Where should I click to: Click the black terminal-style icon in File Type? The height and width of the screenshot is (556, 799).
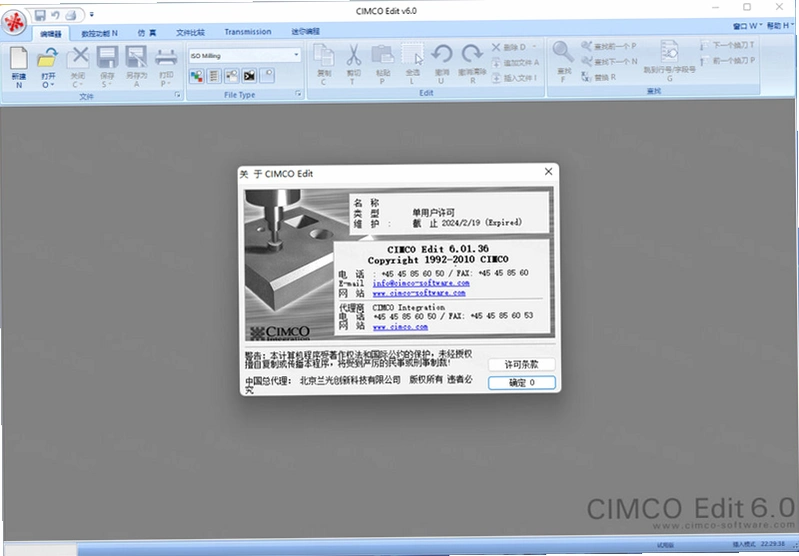click(x=249, y=76)
